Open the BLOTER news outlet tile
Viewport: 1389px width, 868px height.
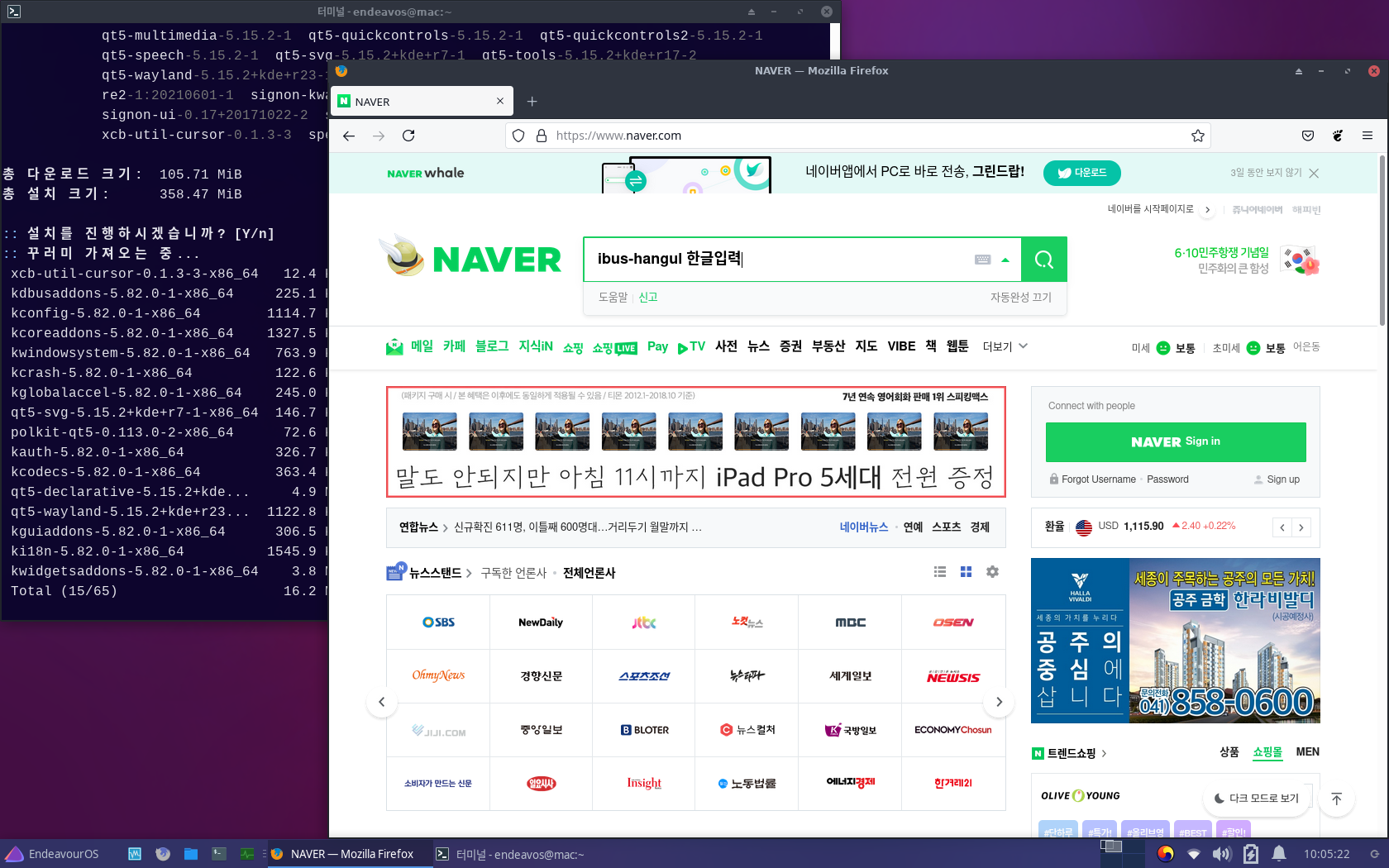[644, 730]
